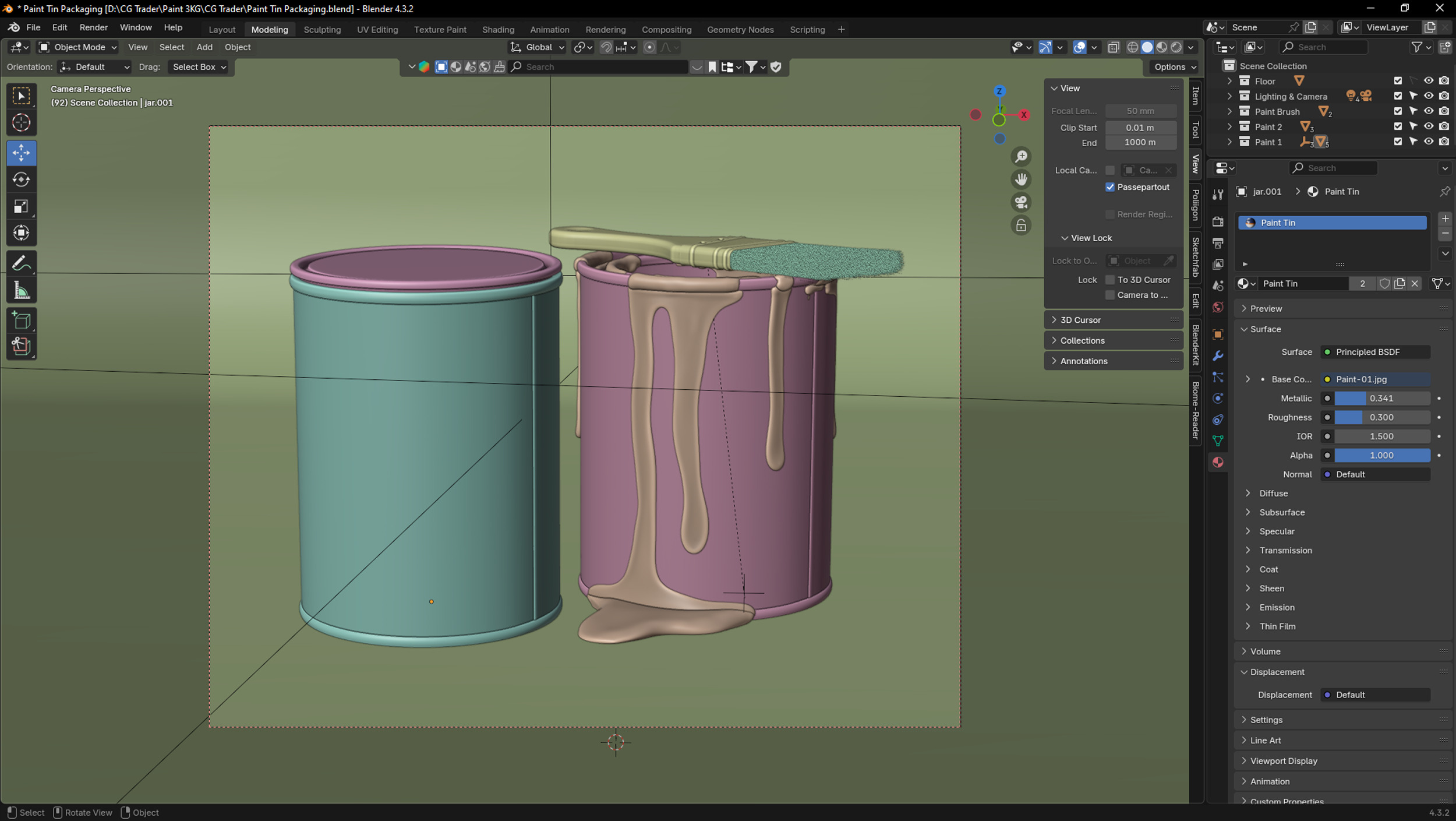Adjust the Alpha slider
The image size is (1456, 821).
click(1382, 455)
